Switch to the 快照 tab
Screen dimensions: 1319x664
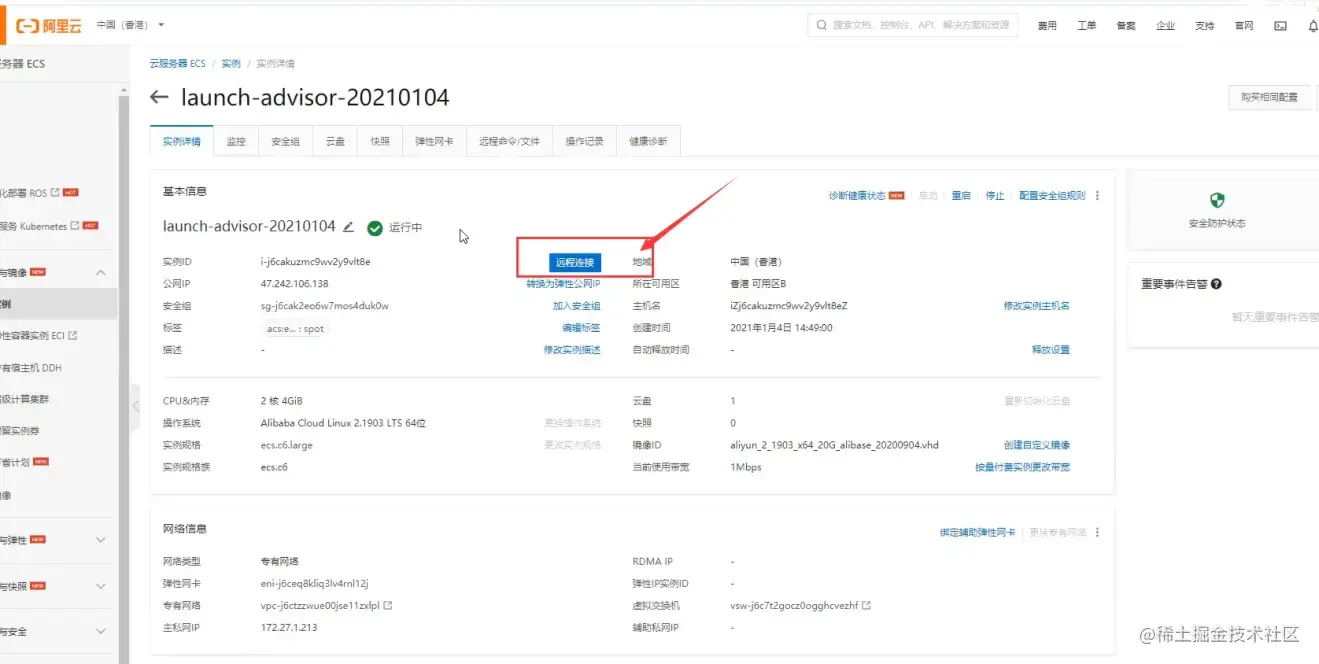(380, 141)
